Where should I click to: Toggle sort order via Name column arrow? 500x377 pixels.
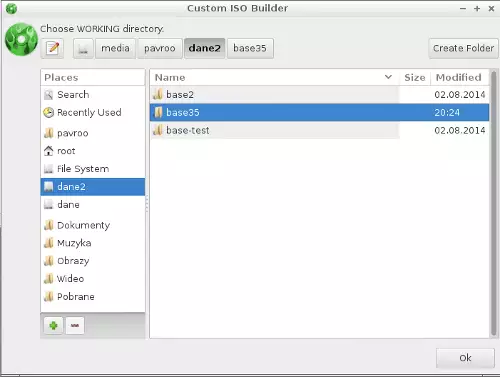point(388,77)
